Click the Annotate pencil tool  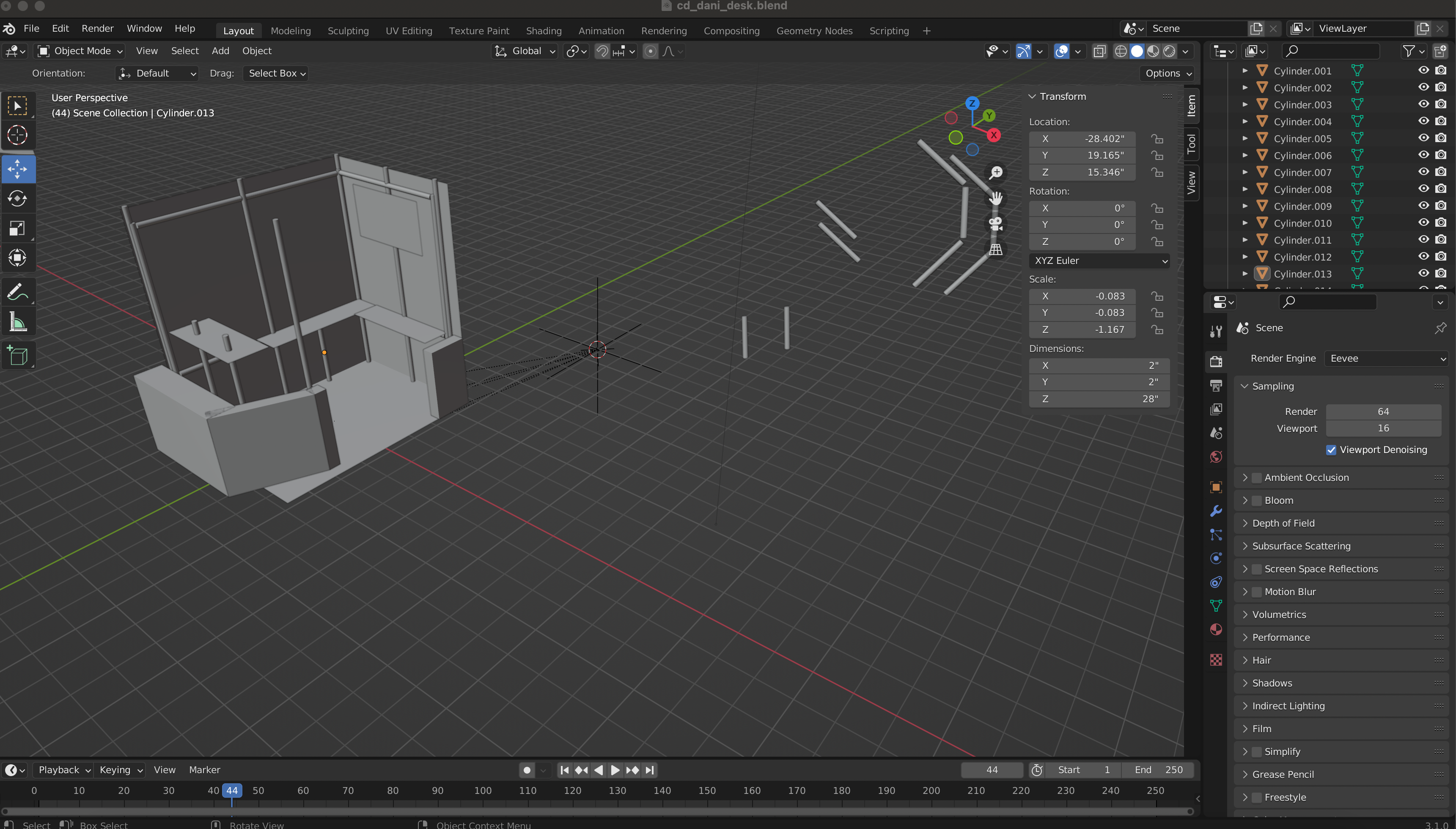pos(17,292)
